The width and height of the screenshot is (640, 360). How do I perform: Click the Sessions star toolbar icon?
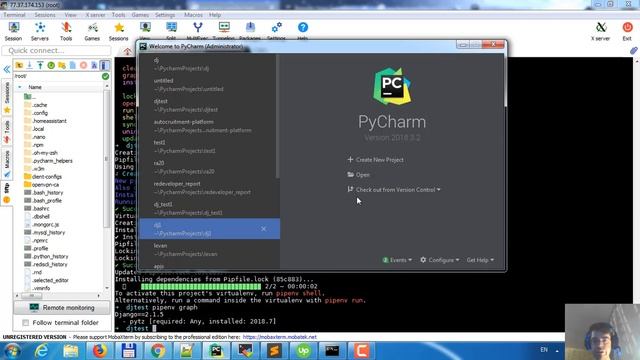(119, 31)
